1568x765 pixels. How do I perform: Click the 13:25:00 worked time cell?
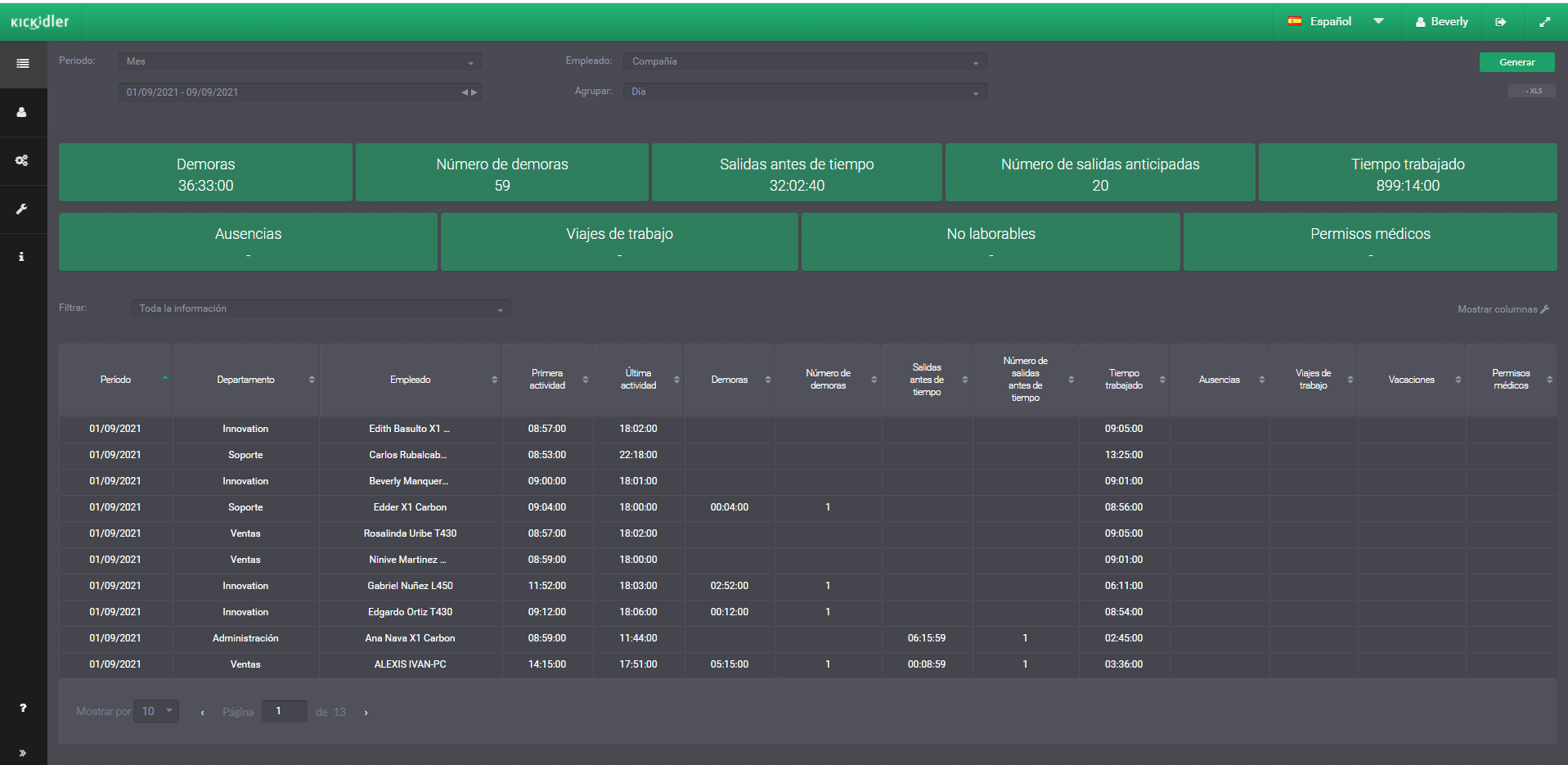[x=1124, y=455]
